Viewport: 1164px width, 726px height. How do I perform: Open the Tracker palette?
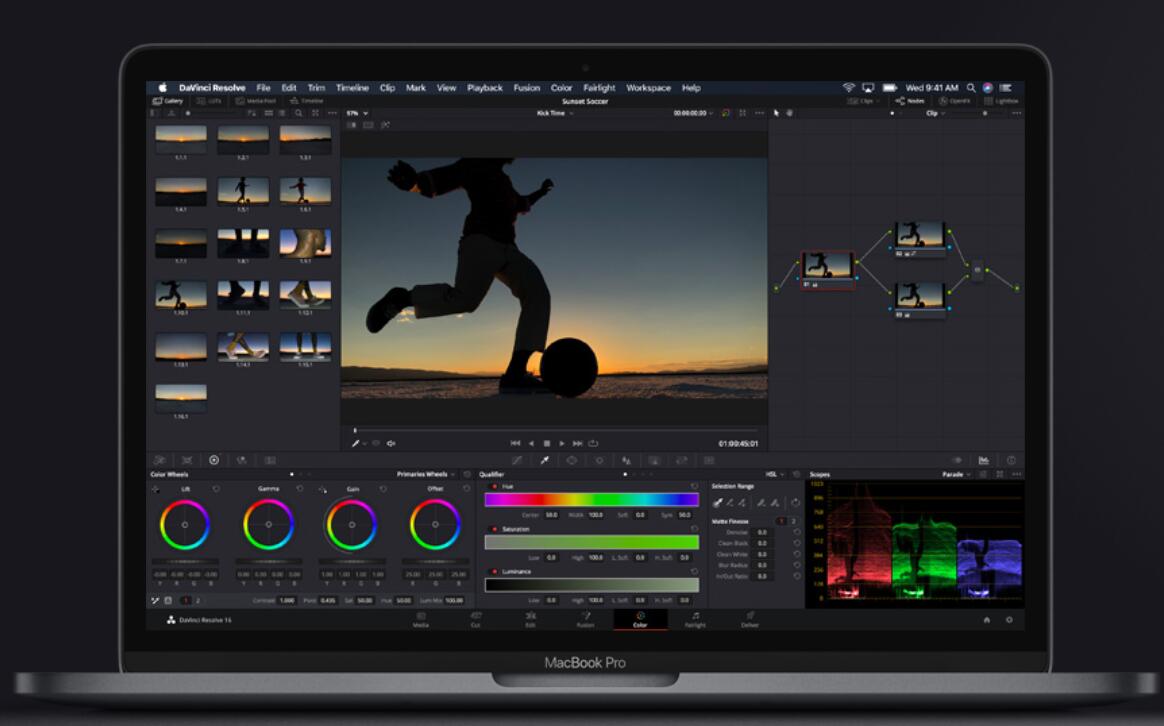(599, 460)
